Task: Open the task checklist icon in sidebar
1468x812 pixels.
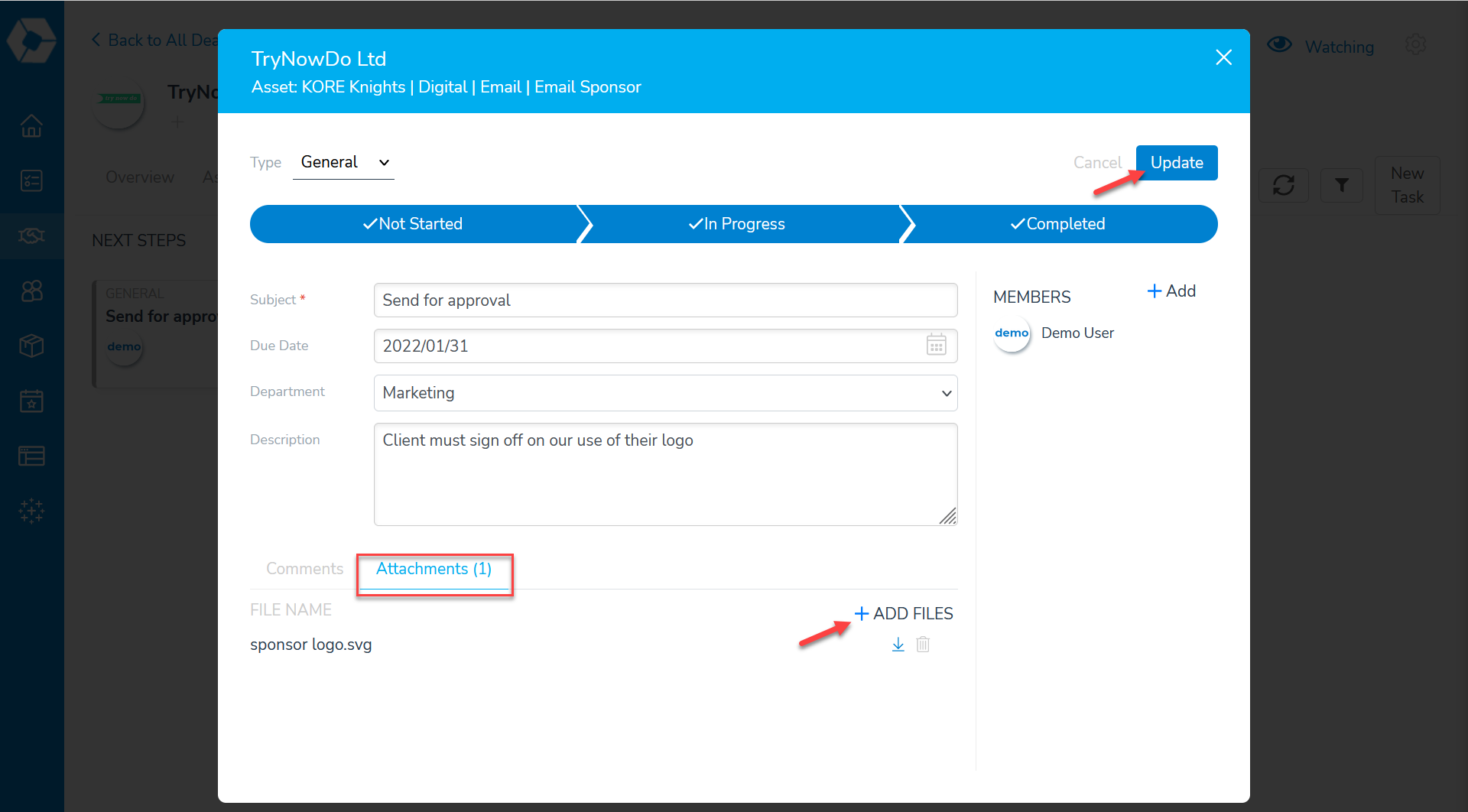Action: [x=31, y=180]
